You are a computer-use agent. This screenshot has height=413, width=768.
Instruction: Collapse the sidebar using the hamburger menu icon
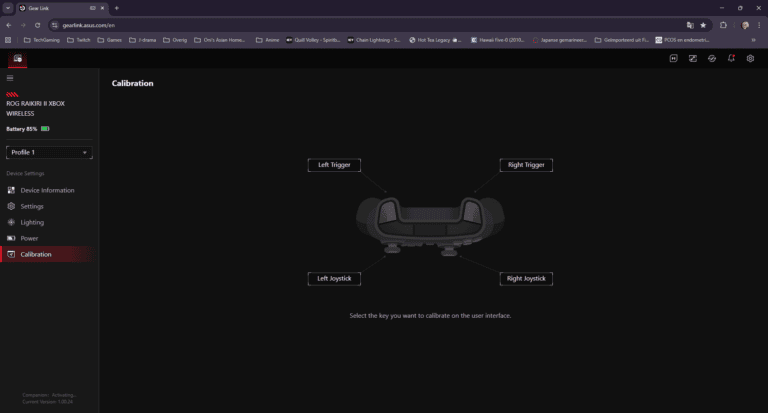[x=10, y=77]
